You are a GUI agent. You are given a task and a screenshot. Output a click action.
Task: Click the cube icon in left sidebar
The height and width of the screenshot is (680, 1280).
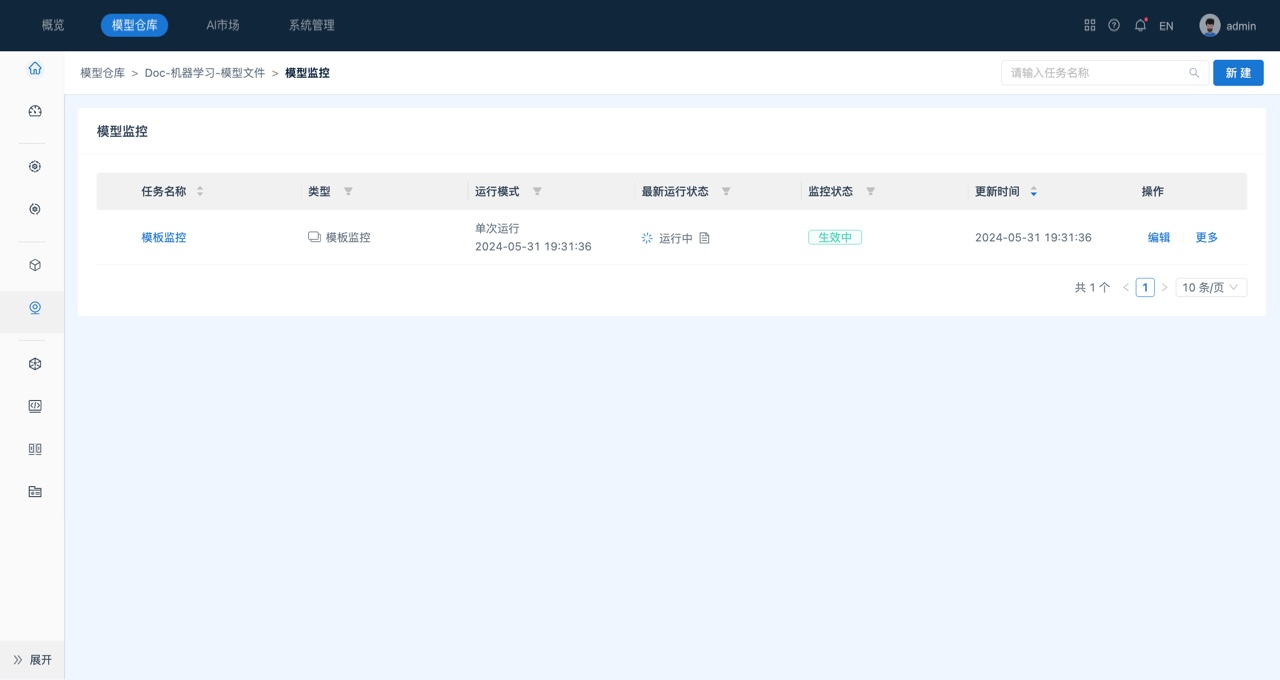[x=35, y=265]
